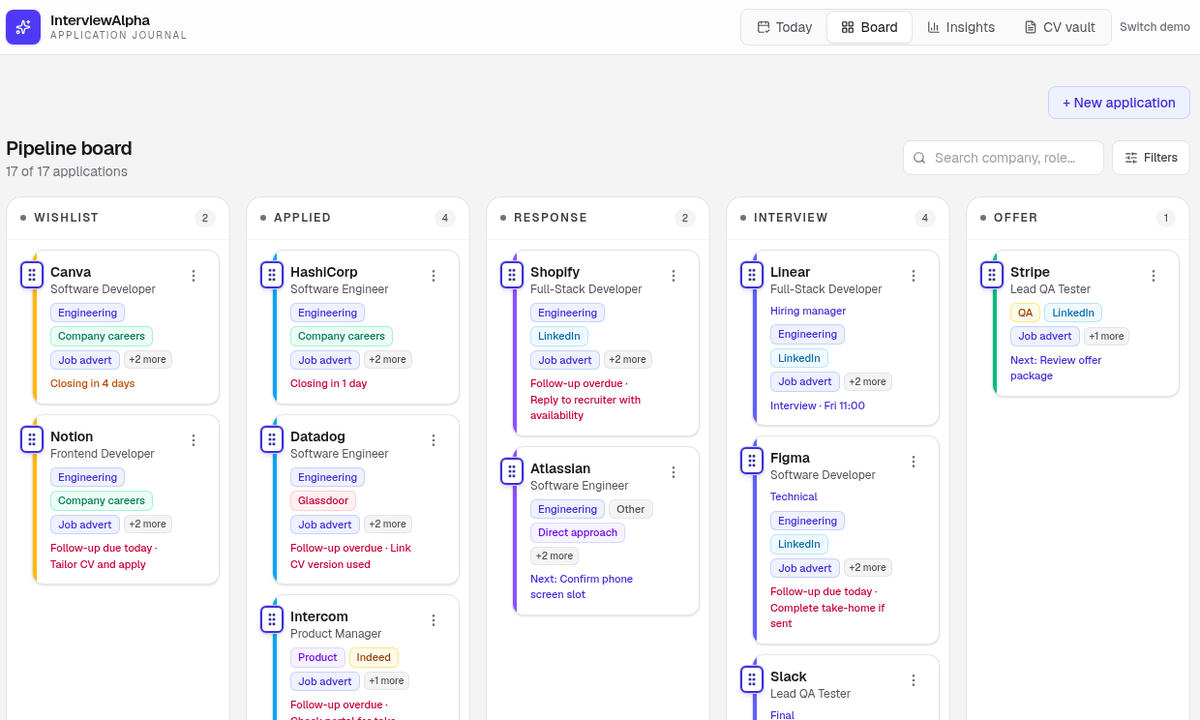
Task: Expand +2 more tags on HashiCorp card
Action: [388, 359]
